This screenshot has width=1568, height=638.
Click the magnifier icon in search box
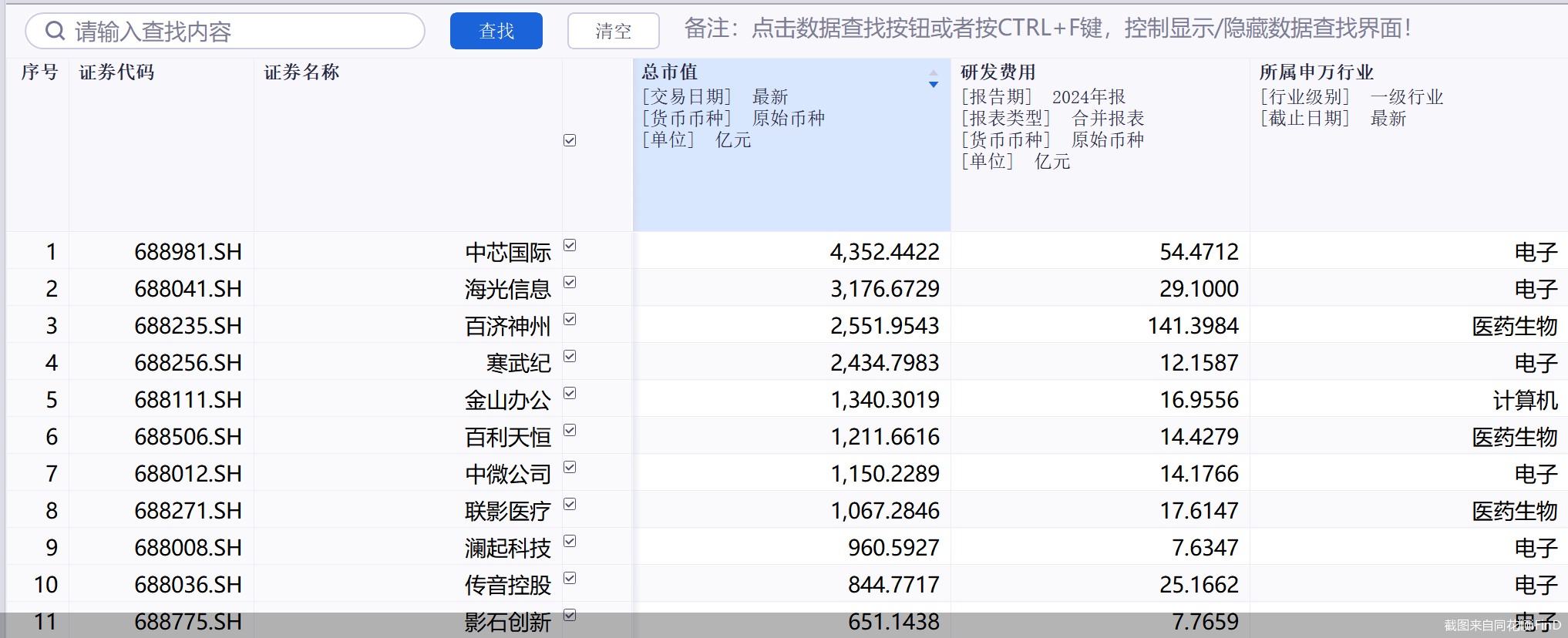55,31
